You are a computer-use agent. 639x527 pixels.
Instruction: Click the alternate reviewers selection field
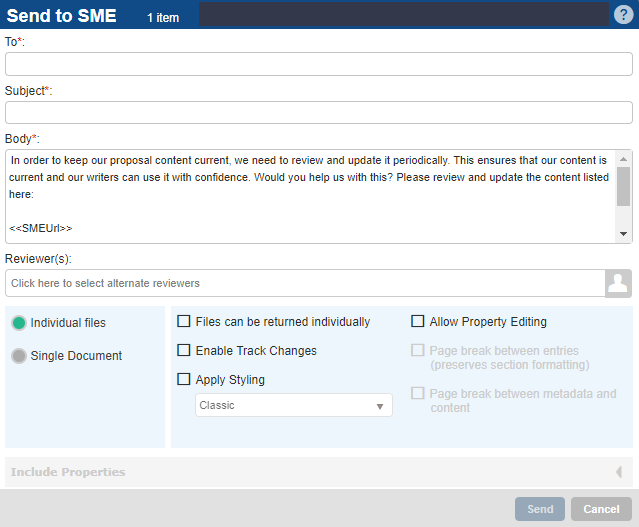305,283
